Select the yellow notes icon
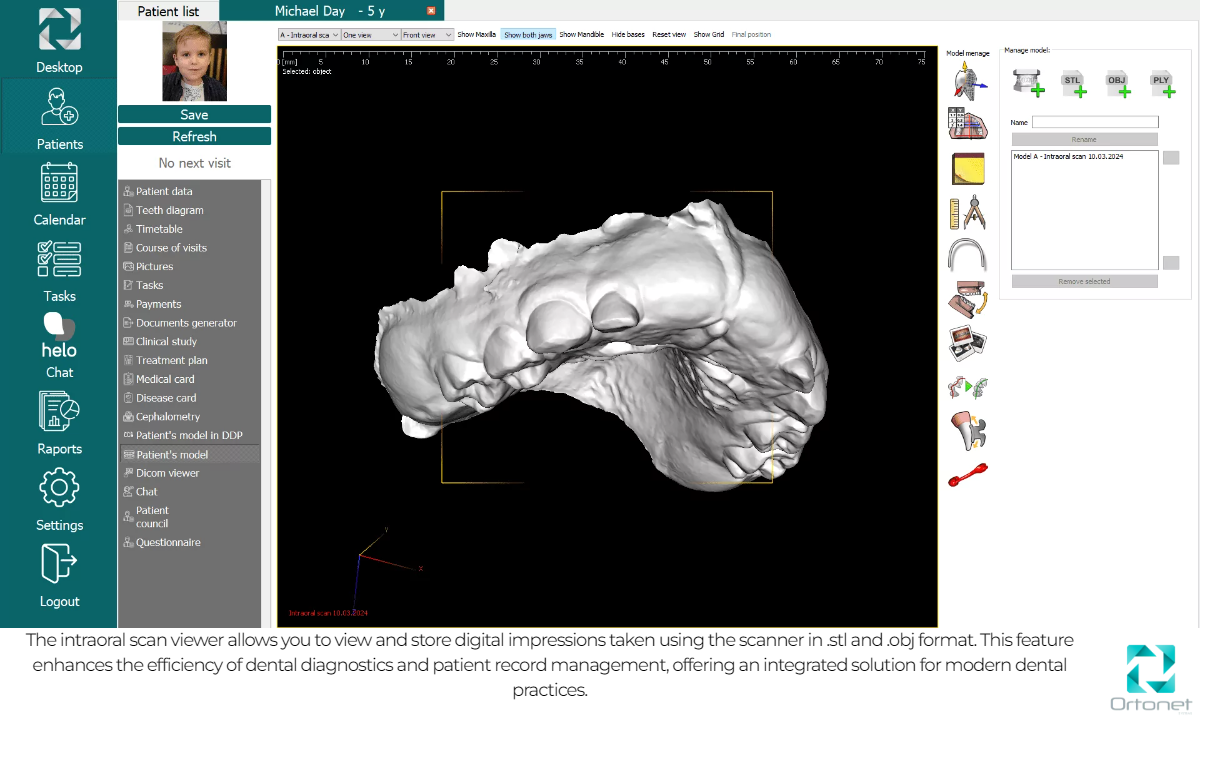The image size is (1227, 774). click(x=967, y=168)
